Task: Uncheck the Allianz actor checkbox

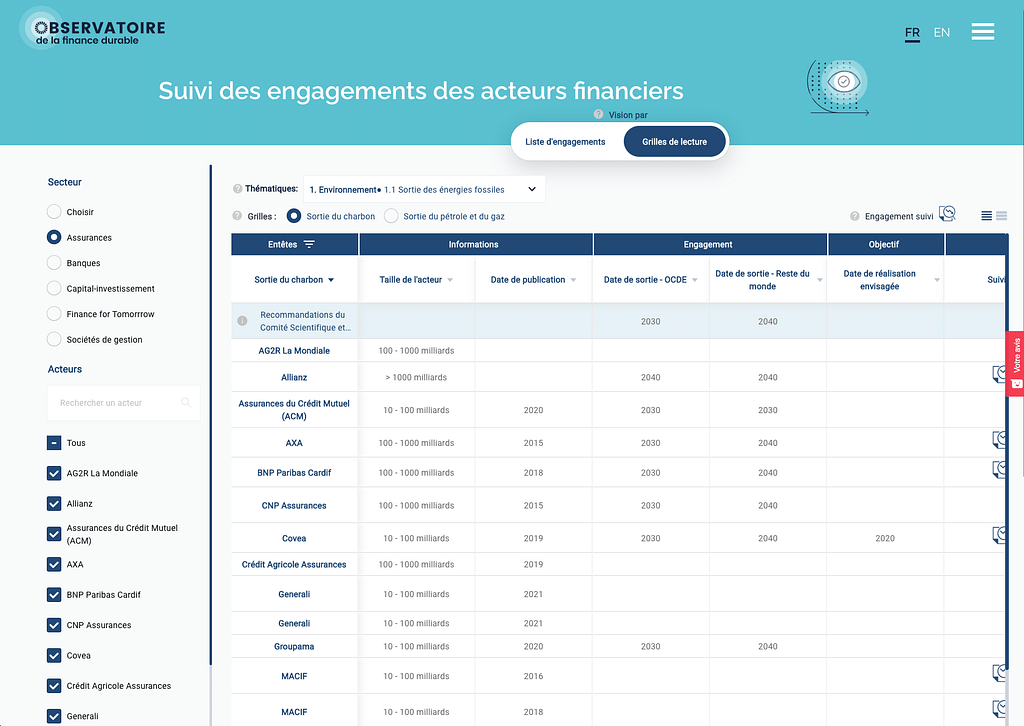Action: click(x=54, y=504)
